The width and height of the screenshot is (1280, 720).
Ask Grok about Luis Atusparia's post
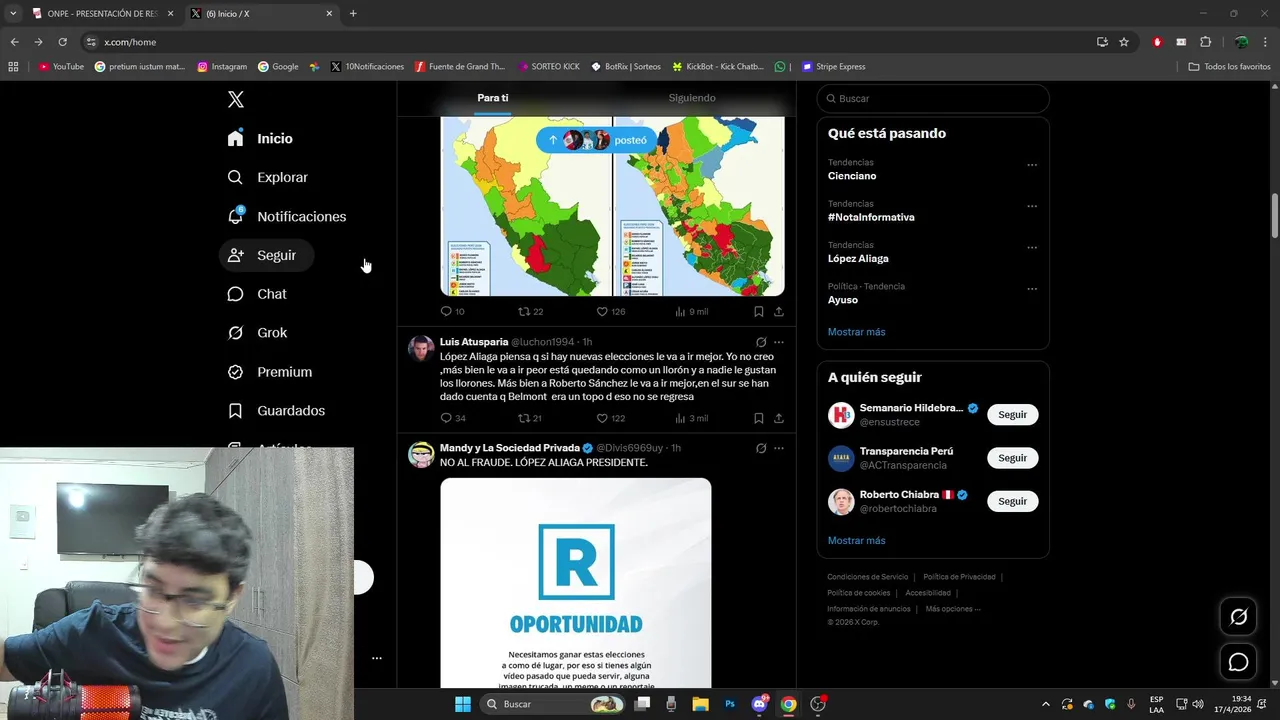point(761,342)
